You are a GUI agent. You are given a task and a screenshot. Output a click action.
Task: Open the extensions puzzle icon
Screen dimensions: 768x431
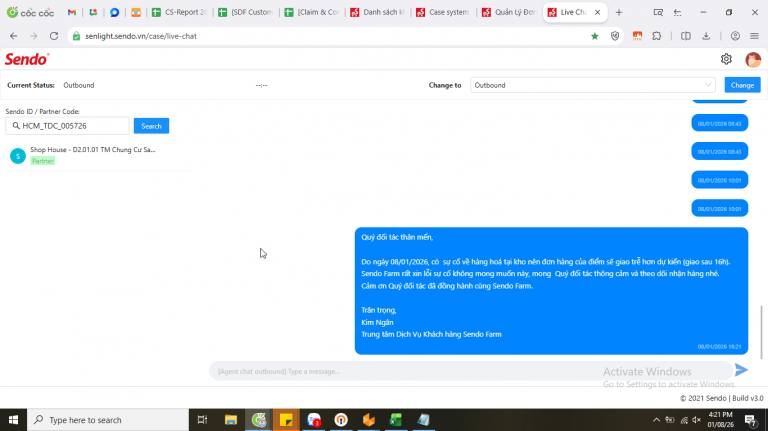point(657,36)
